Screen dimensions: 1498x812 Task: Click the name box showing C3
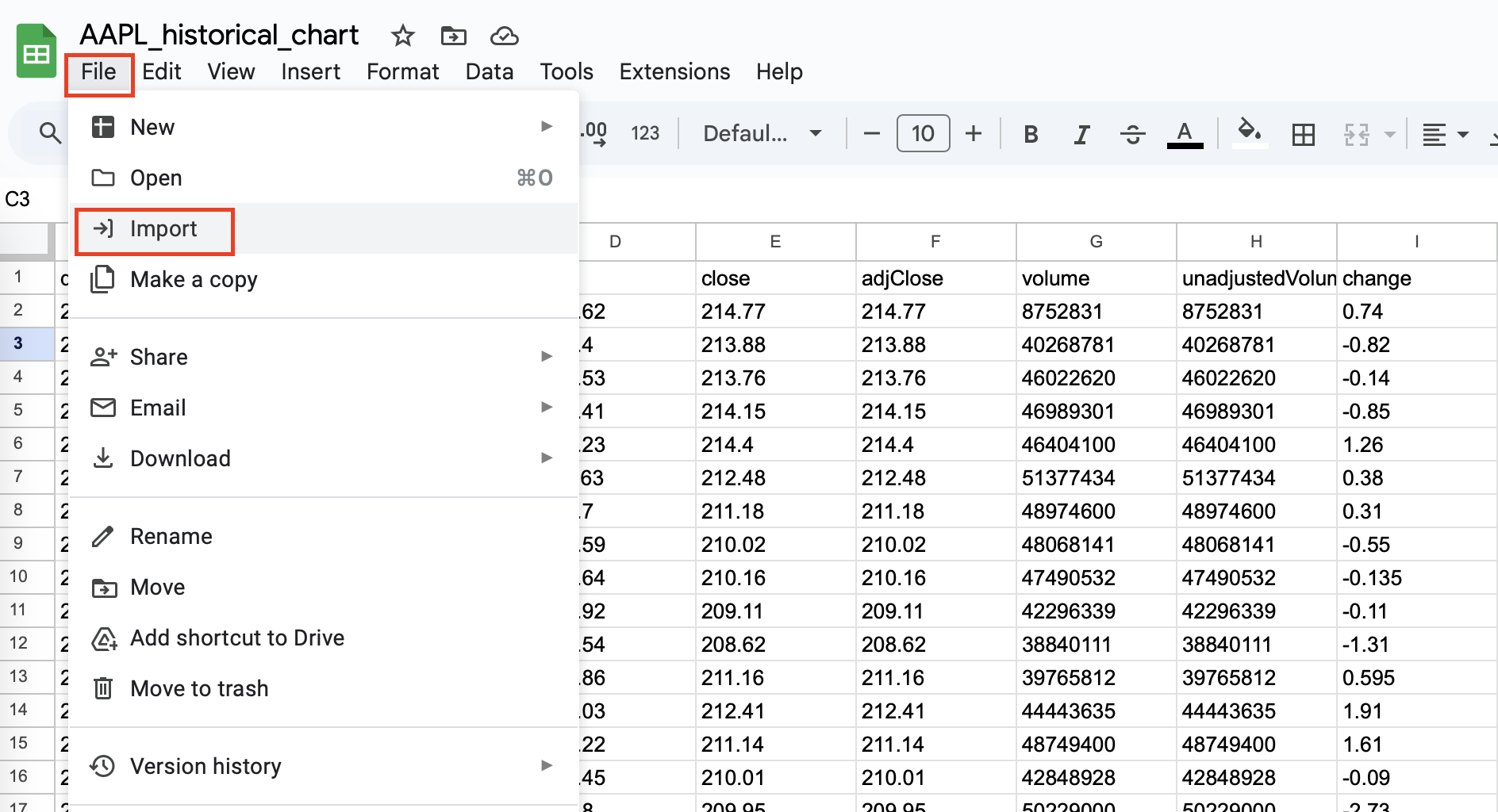pyautogui.click(x=17, y=199)
